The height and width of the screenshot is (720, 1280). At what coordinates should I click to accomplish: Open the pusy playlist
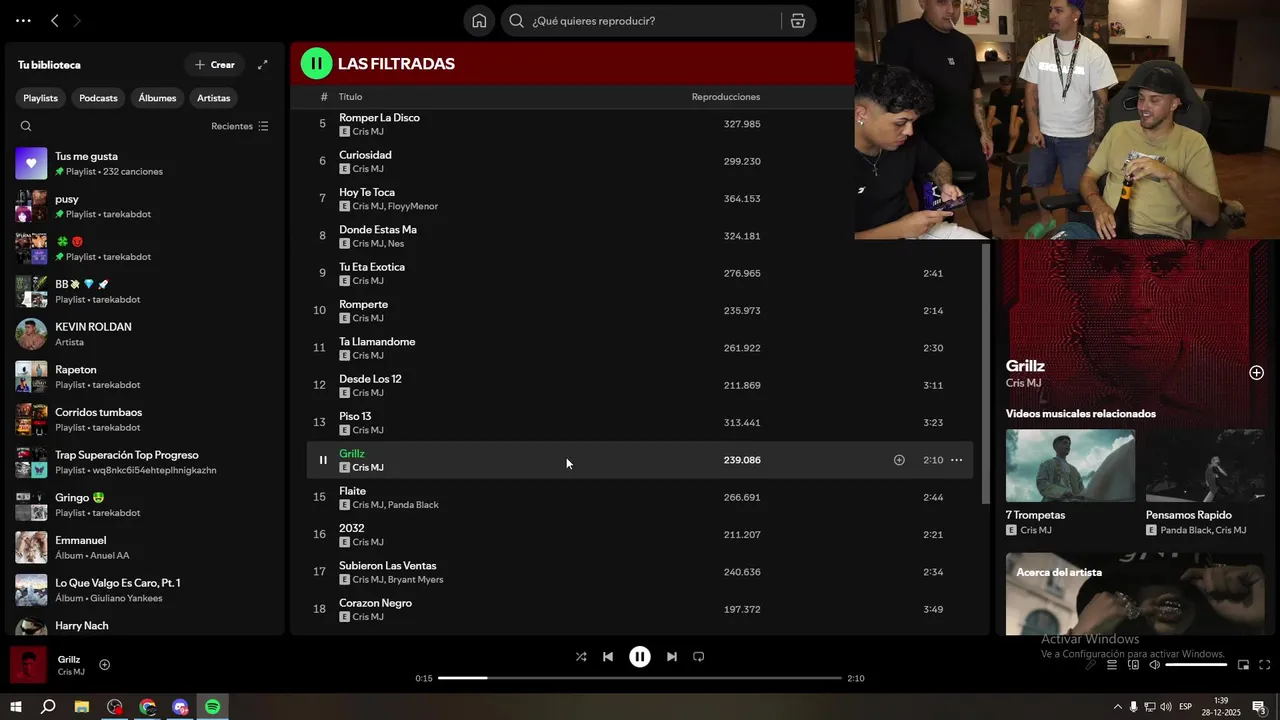click(x=145, y=206)
